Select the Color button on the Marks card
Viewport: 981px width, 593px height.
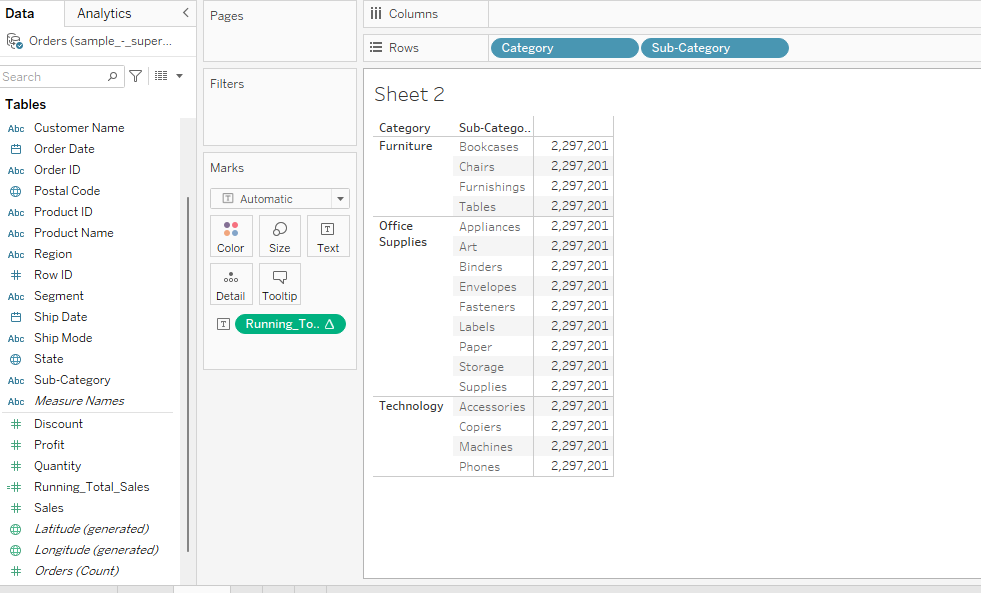click(231, 236)
